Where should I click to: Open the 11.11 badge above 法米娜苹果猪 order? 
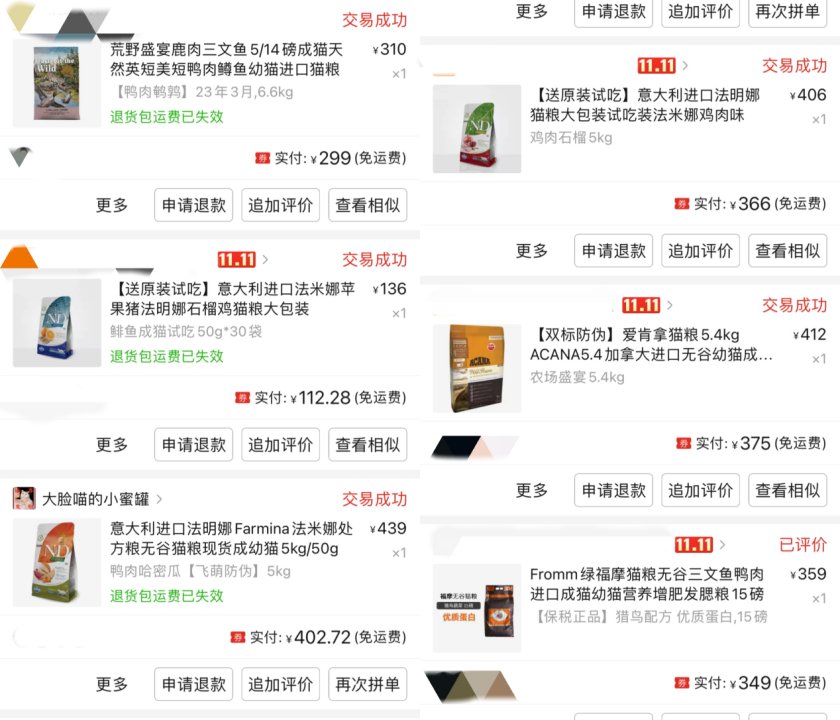[x=237, y=260]
